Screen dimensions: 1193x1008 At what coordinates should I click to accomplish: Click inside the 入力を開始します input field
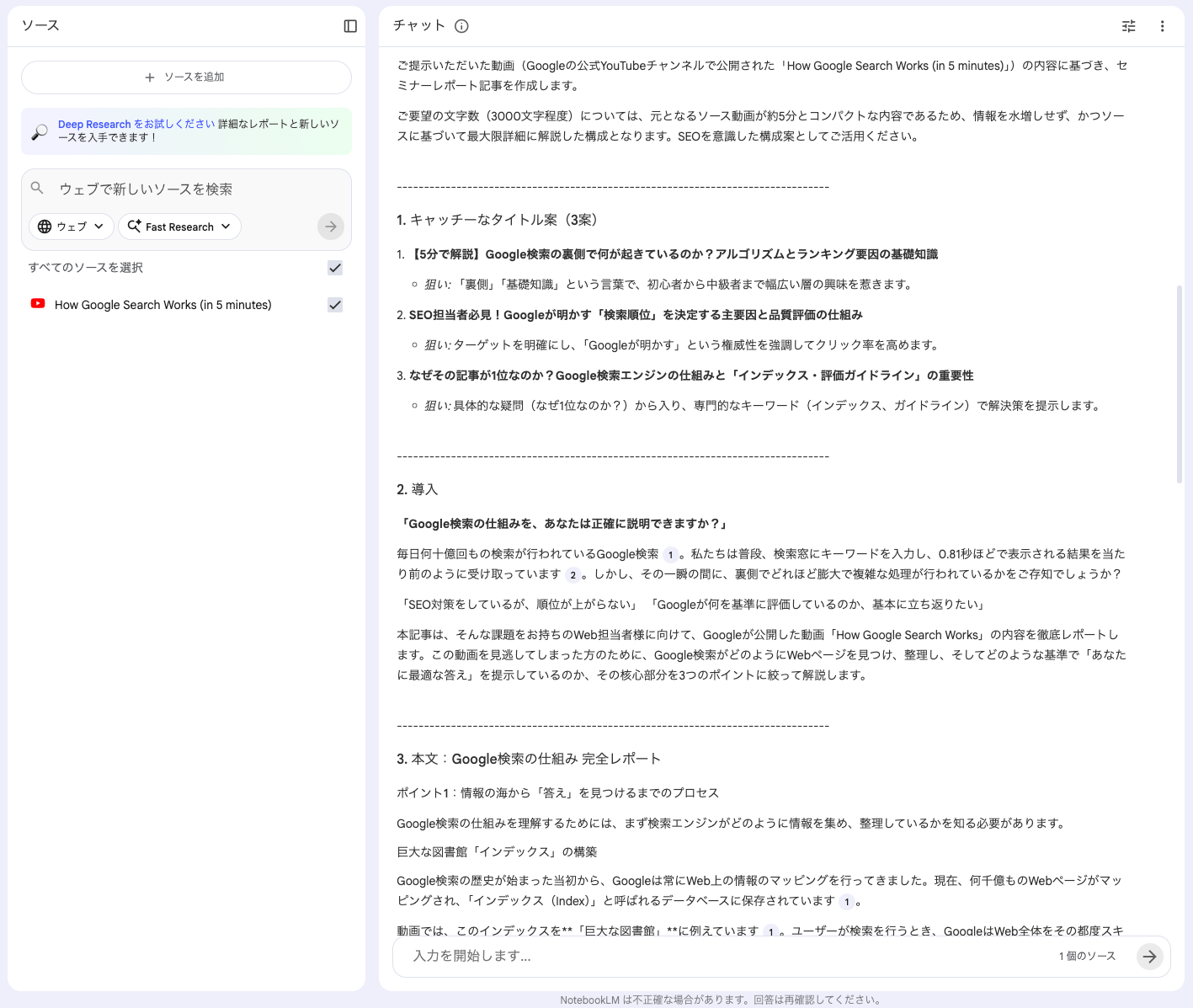pos(589,956)
